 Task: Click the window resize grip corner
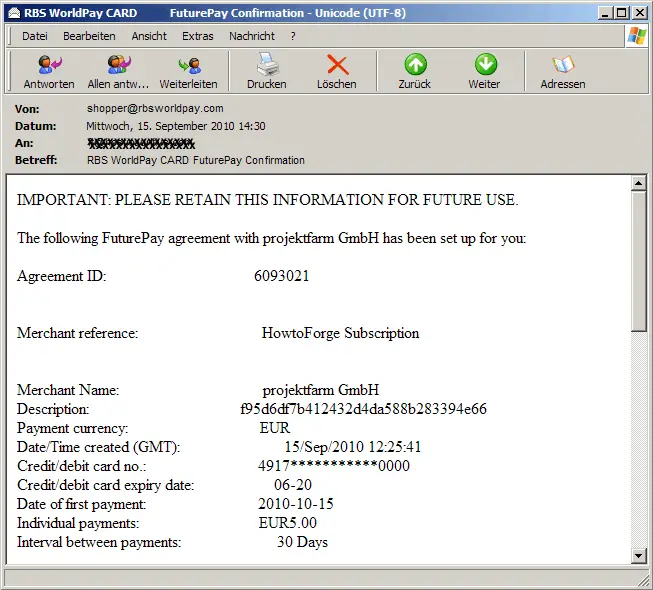[x=643, y=580]
